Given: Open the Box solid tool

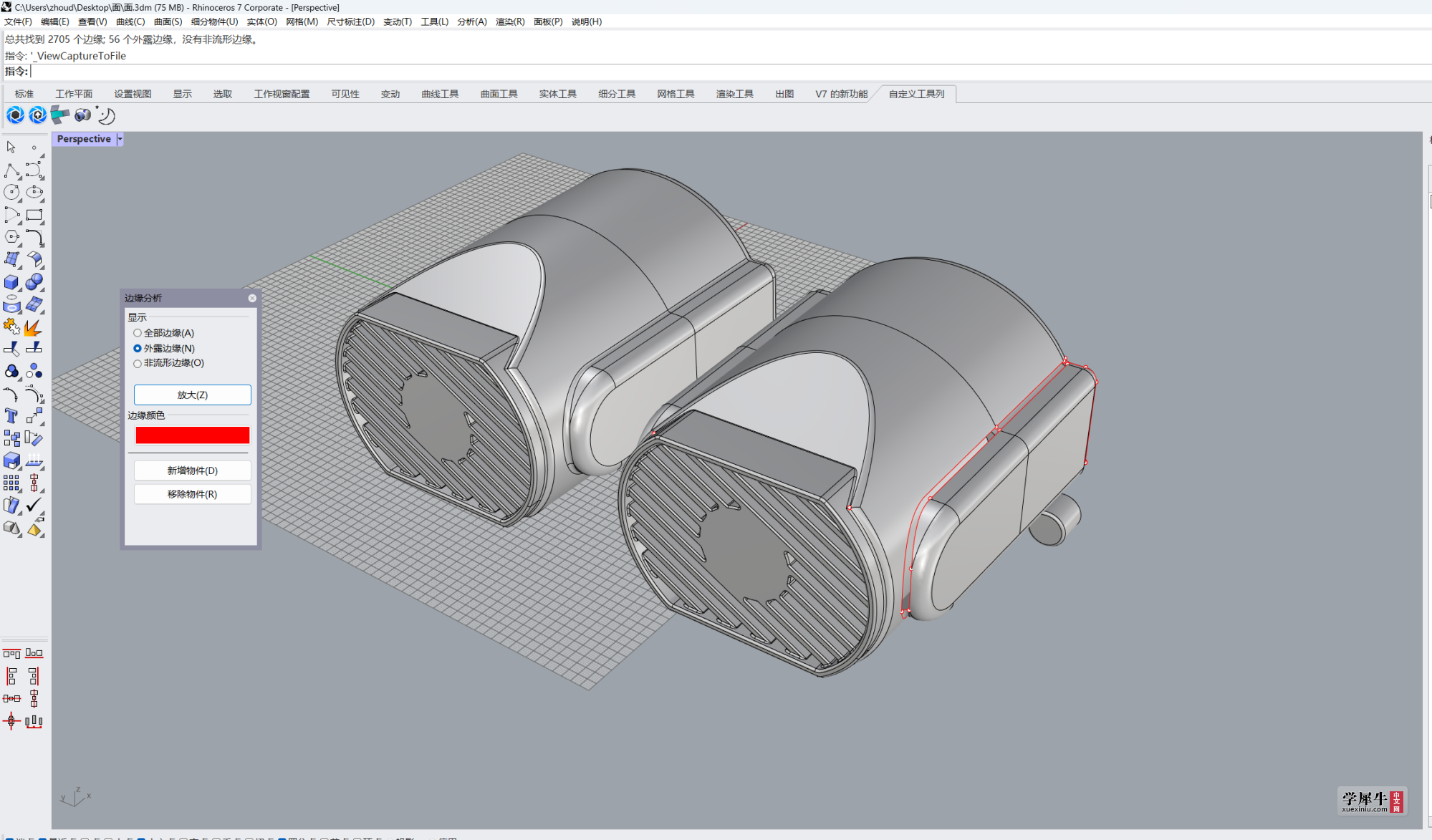Looking at the screenshot, I should pos(11,282).
